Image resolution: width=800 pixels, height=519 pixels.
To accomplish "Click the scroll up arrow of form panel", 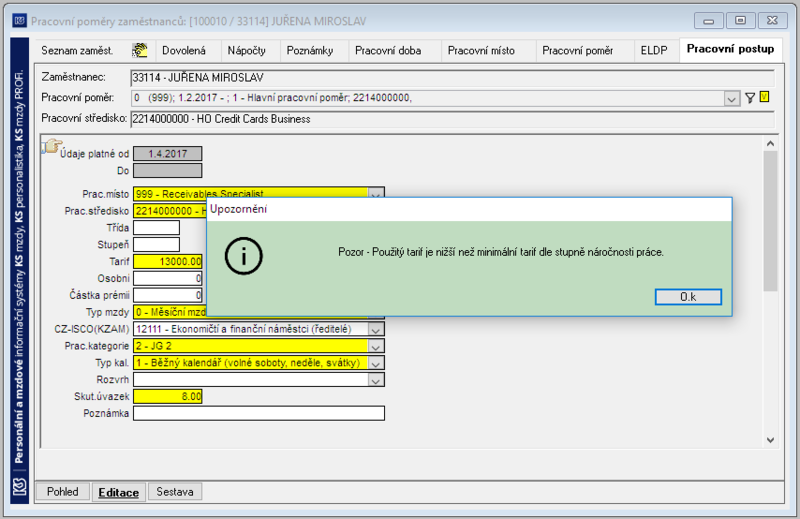I will 770,143.
